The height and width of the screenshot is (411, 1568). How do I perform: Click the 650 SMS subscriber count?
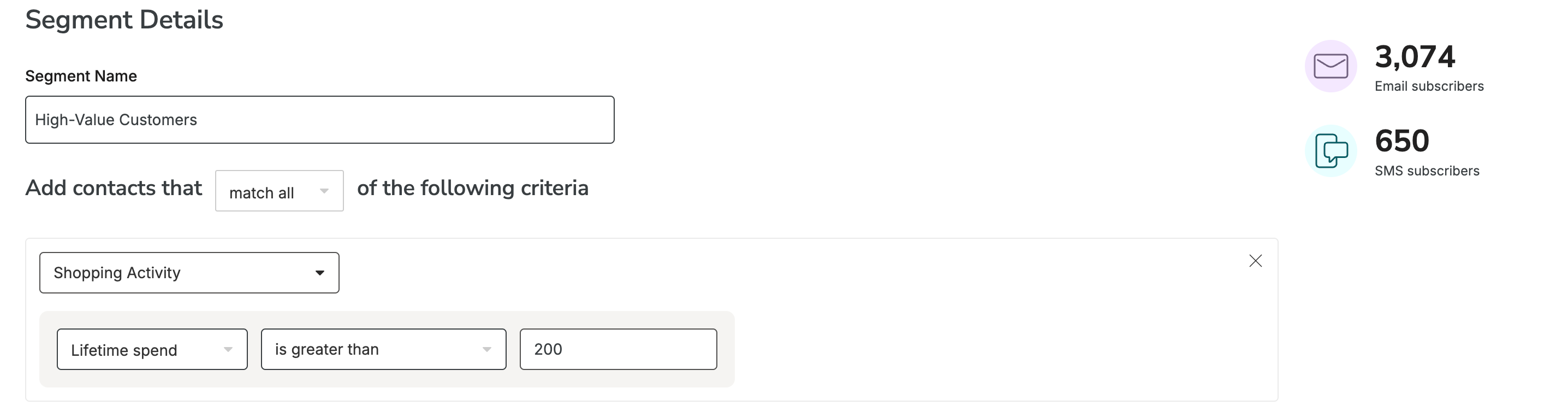(x=1402, y=141)
